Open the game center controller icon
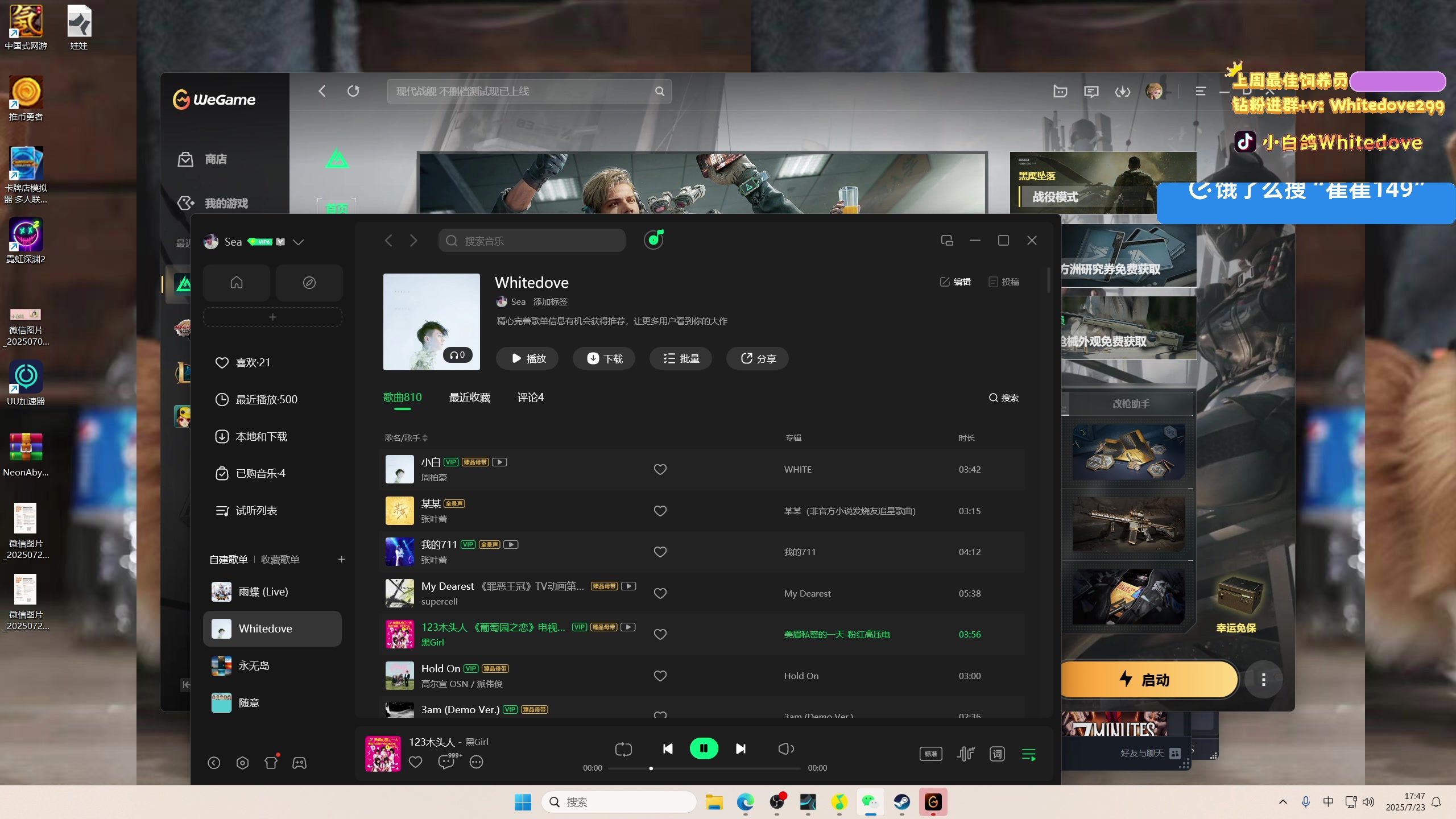The height and width of the screenshot is (819, 1456). pyautogui.click(x=299, y=763)
